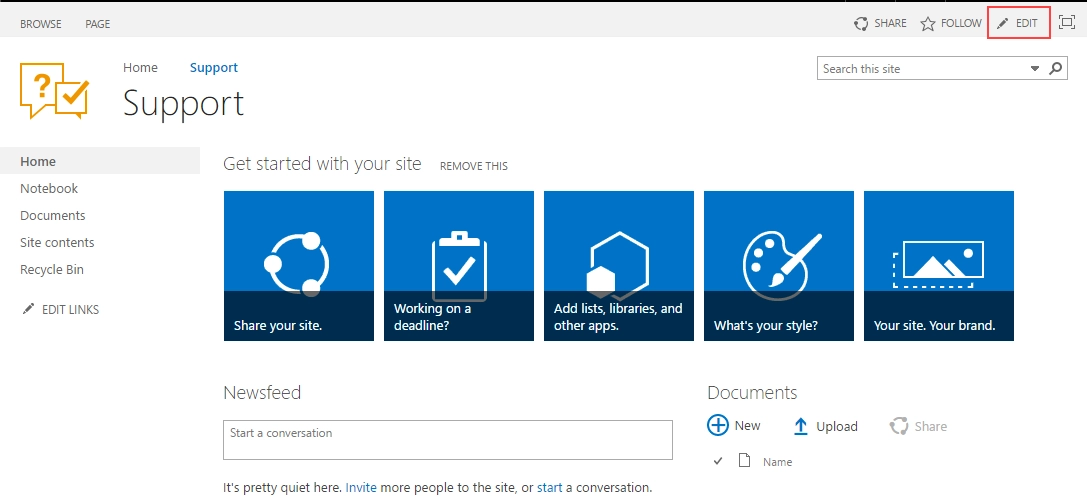Click the EDIT LINKS text

click(71, 310)
